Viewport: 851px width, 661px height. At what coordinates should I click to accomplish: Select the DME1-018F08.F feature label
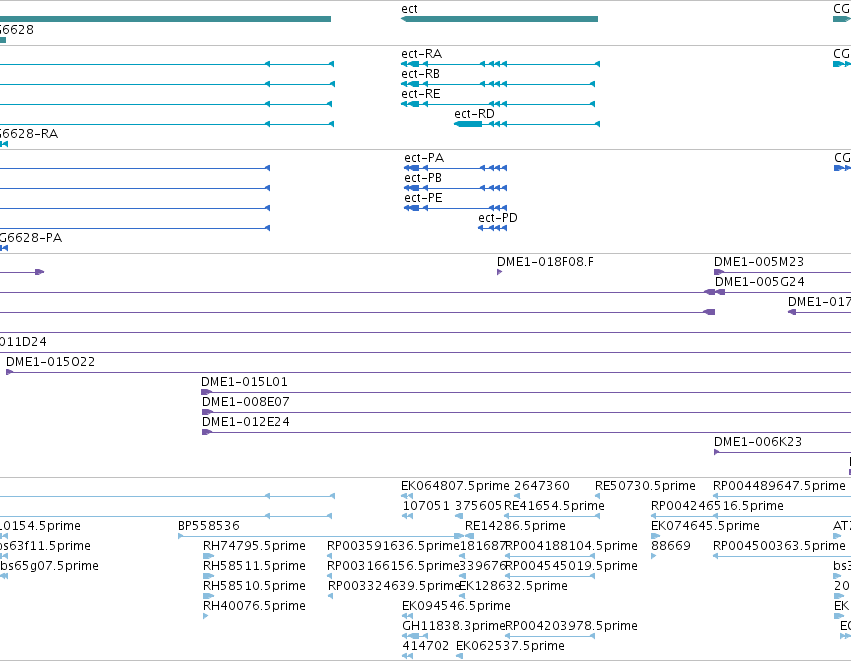(545, 262)
